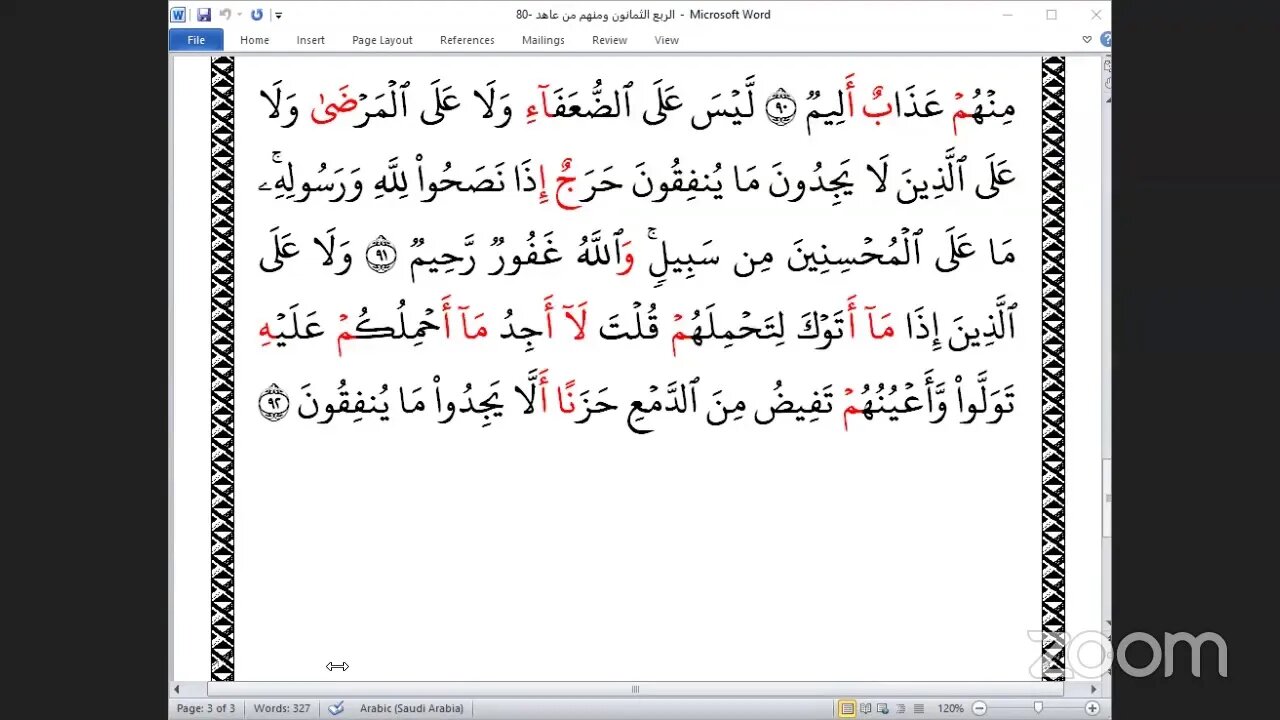Select Print Layout view
Image resolution: width=1280 pixels, height=720 pixels.
point(847,708)
